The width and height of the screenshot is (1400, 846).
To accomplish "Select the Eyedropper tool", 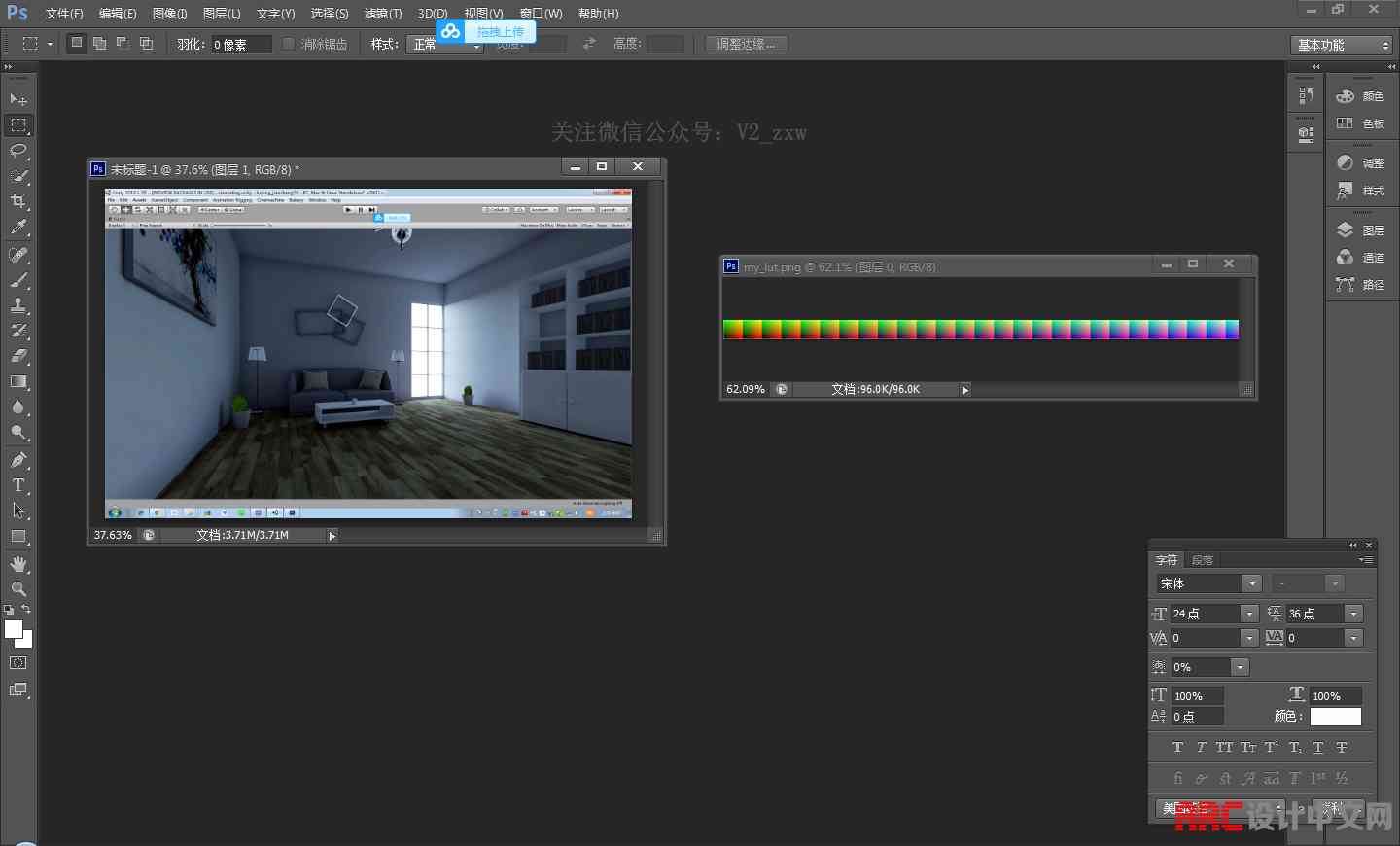I will click(x=18, y=228).
